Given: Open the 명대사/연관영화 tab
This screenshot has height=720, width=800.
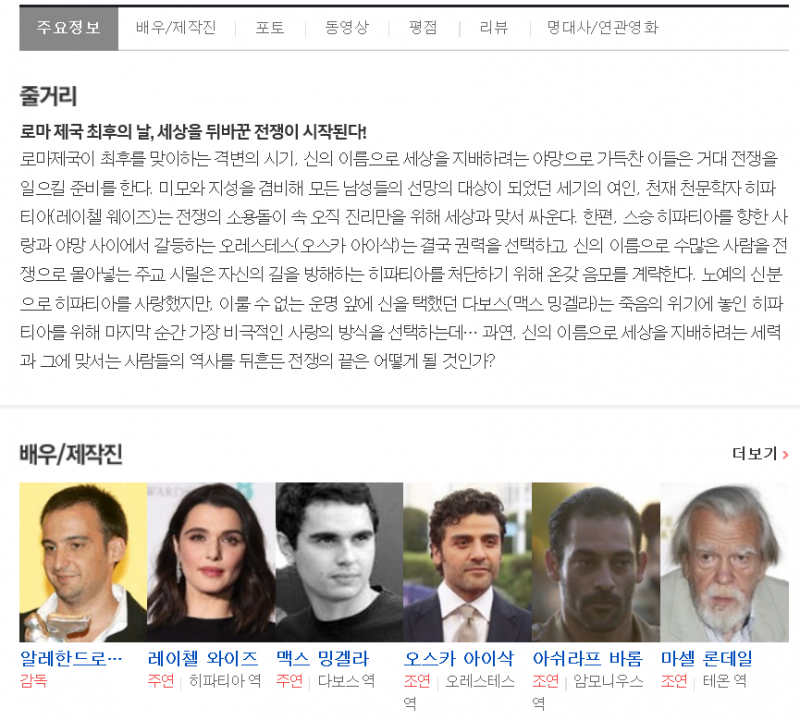Looking at the screenshot, I should 602,28.
